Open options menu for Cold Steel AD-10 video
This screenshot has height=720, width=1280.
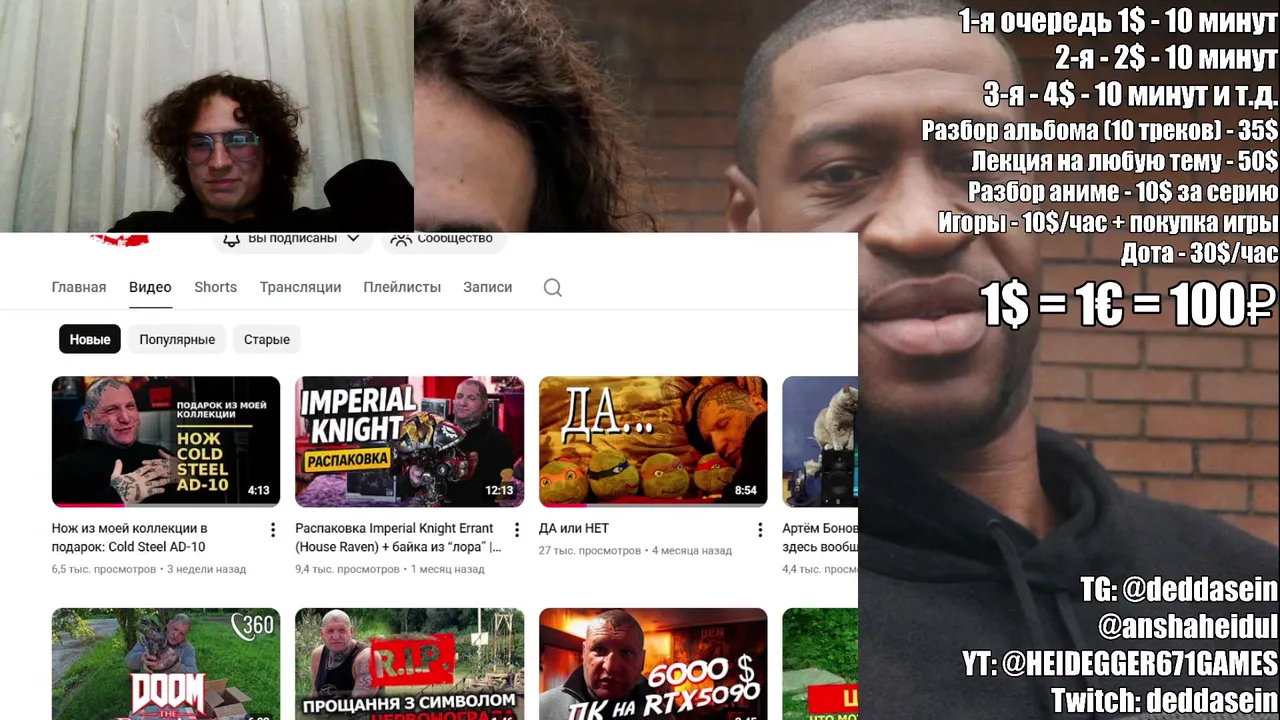[272, 530]
